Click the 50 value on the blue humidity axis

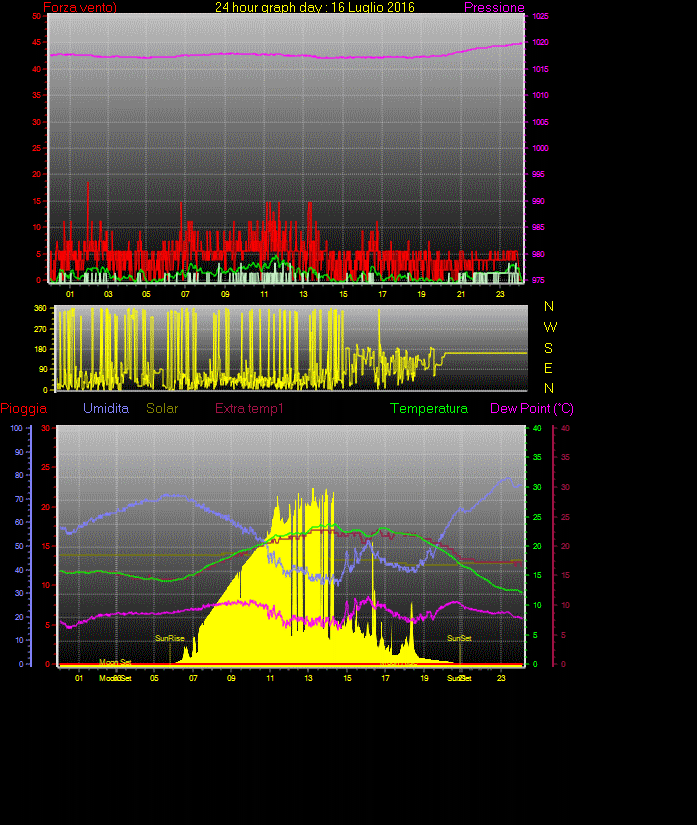pyautogui.click(x=19, y=546)
